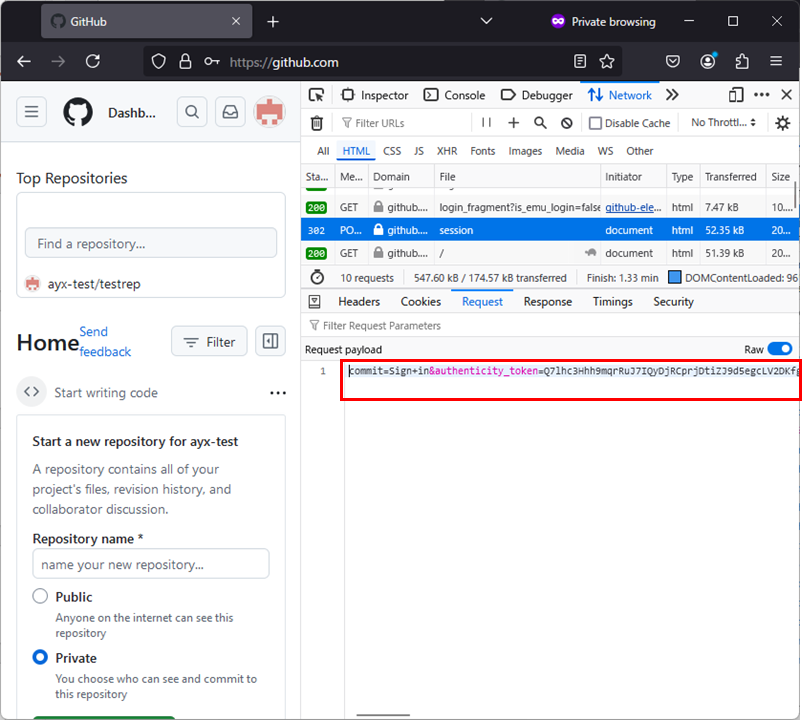This screenshot has height=720, width=802.
Task: Open the Headers details tab
Action: [359, 302]
